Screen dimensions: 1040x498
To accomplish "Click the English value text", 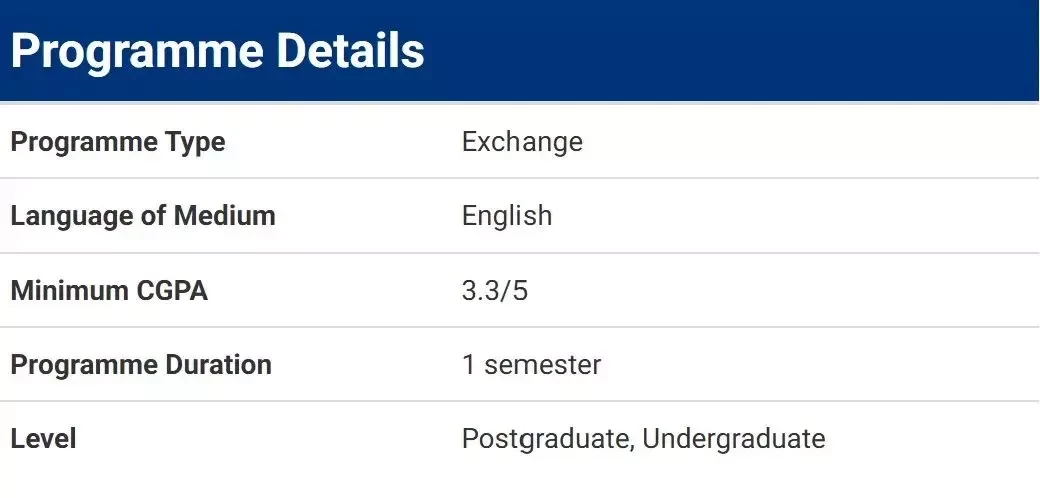I will [507, 216].
